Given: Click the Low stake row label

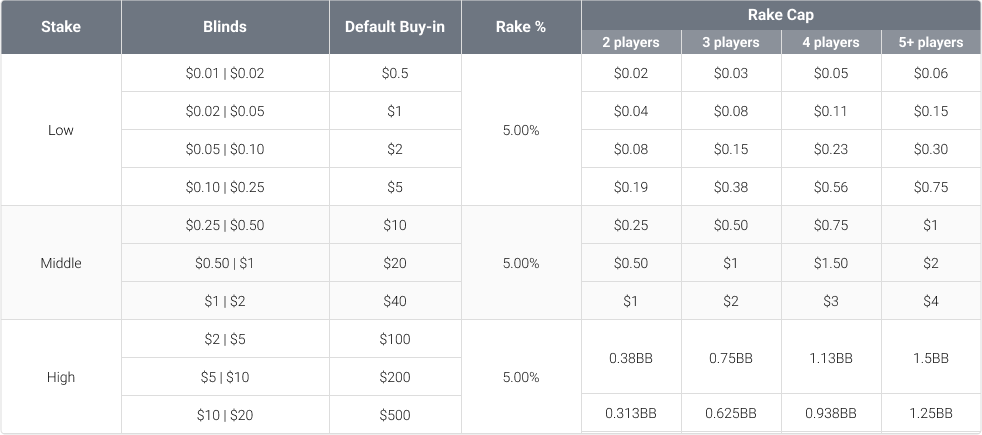Looking at the screenshot, I should [x=61, y=130].
